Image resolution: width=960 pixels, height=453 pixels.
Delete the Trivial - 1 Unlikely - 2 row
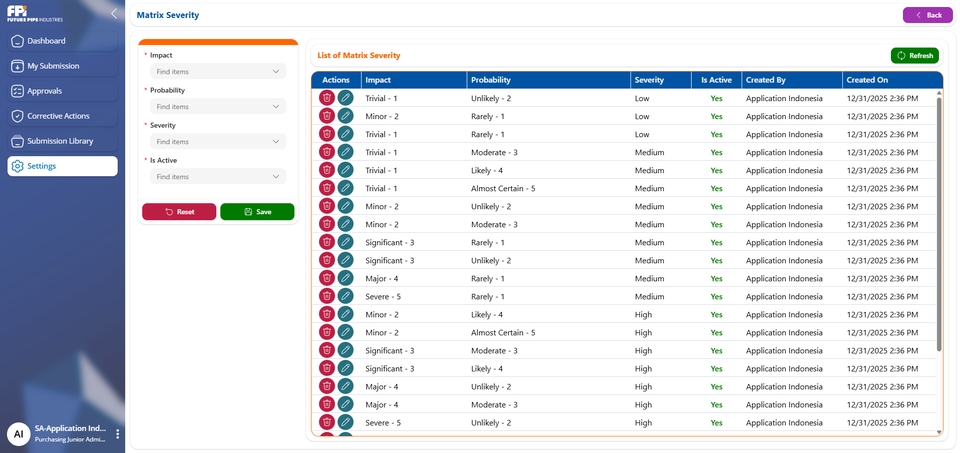[326, 98]
